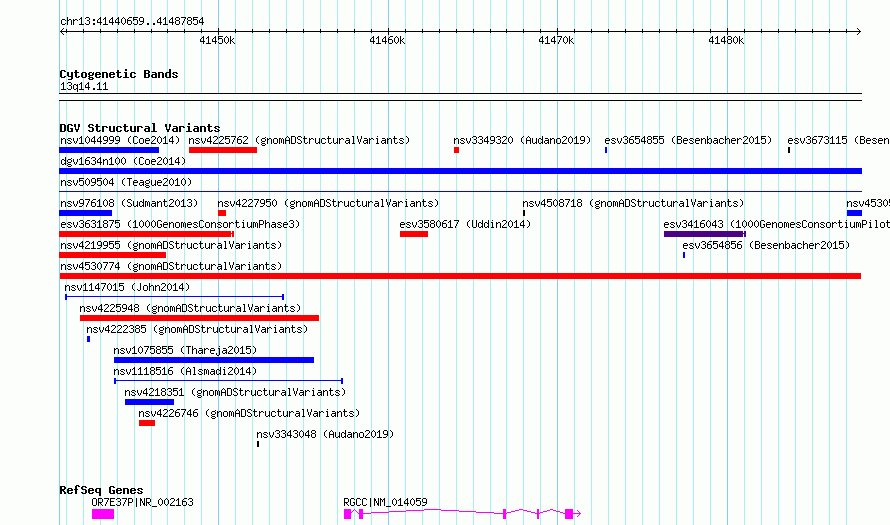Open the nsv4225762 (gnomADStructuralVariants) label

pos(299,140)
